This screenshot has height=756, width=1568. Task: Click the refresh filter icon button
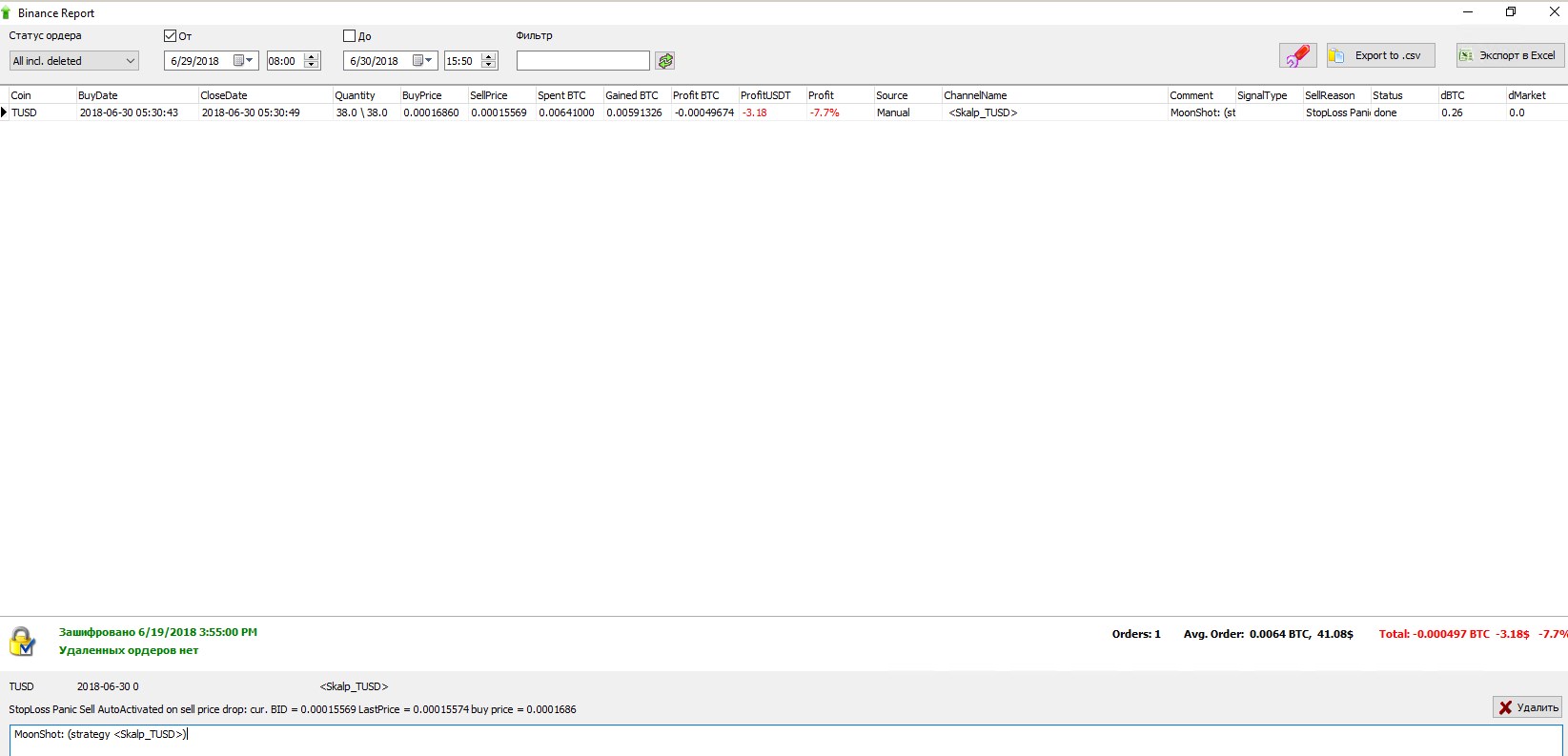coord(665,61)
